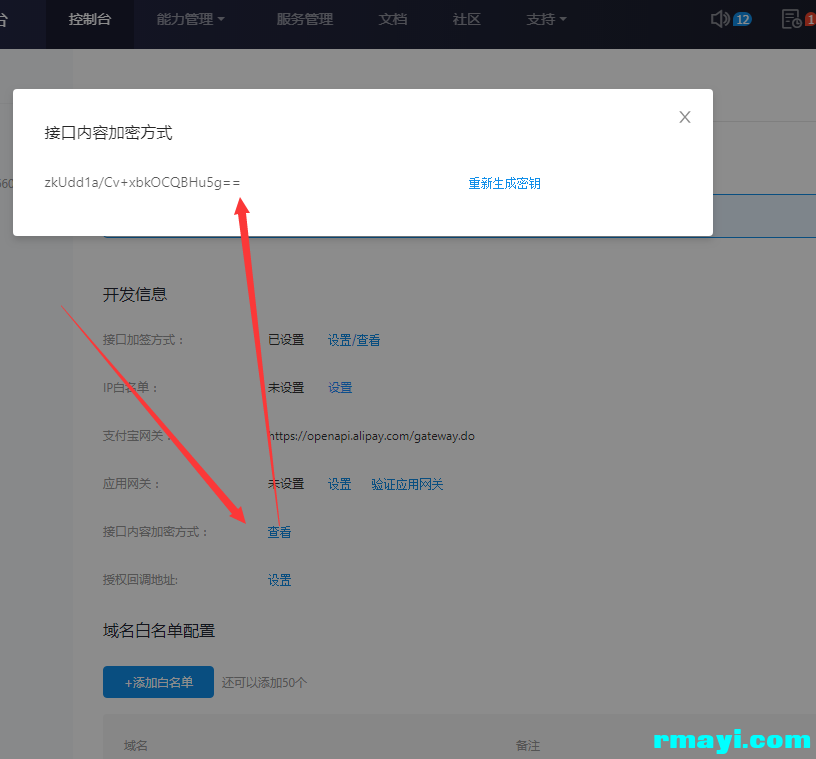Select the Alipay gateway URL text
Screen dimensions: 816x759
372,436
